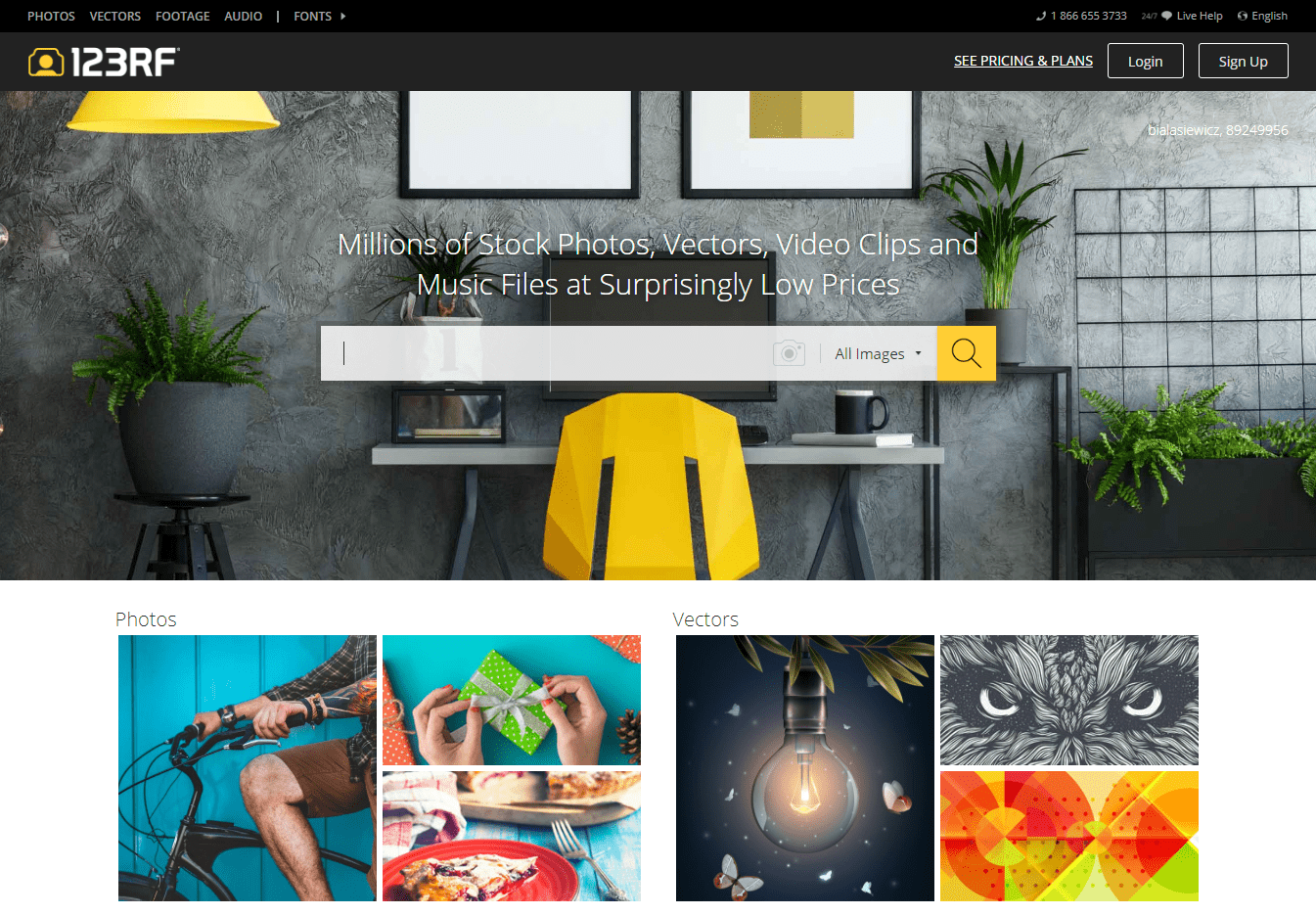The image size is (1316, 915).
Task: Open the VECTORS menu item
Action: [115, 17]
